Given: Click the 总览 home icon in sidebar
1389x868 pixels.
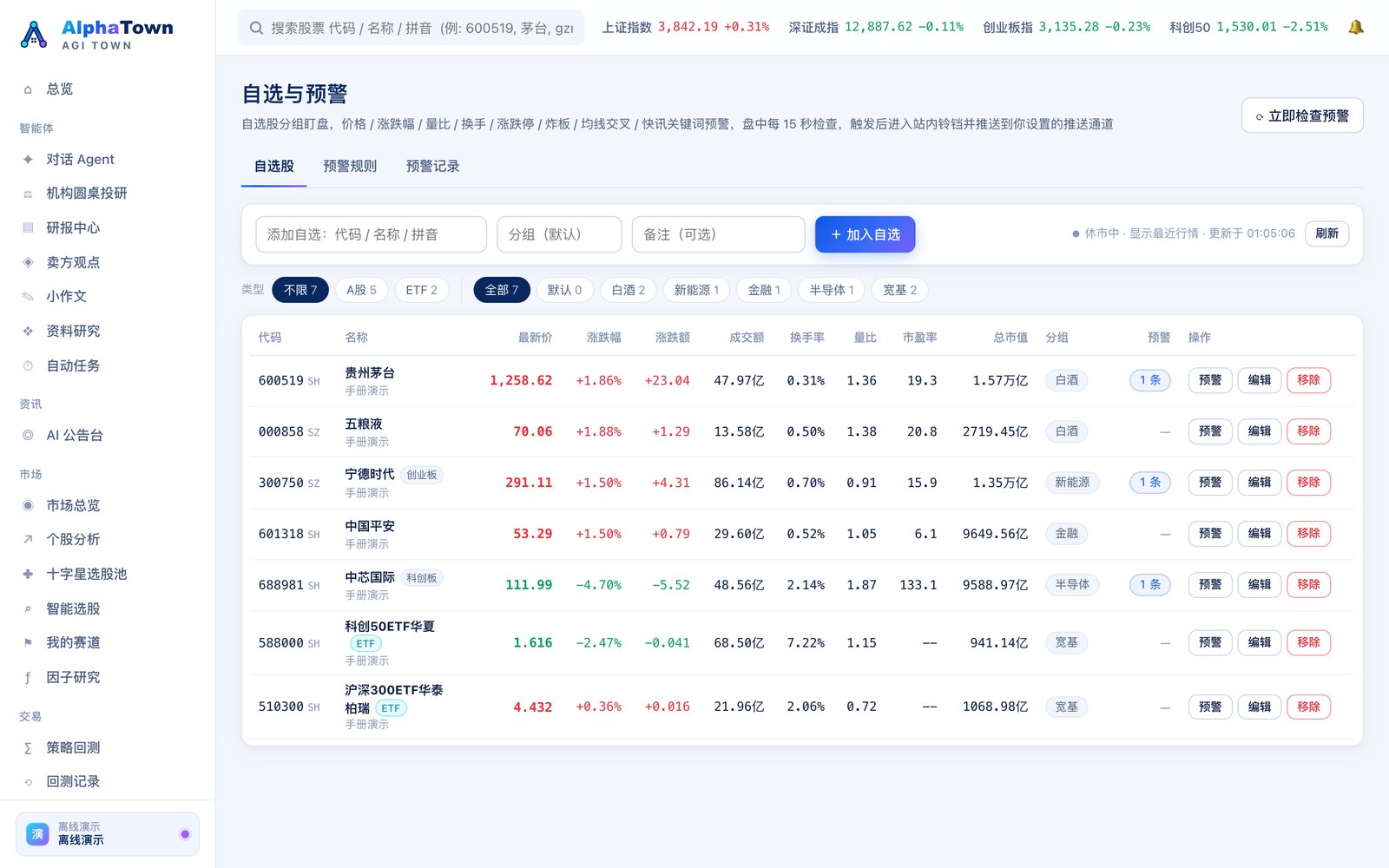Looking at the screenshot, I should click(28, 89).
